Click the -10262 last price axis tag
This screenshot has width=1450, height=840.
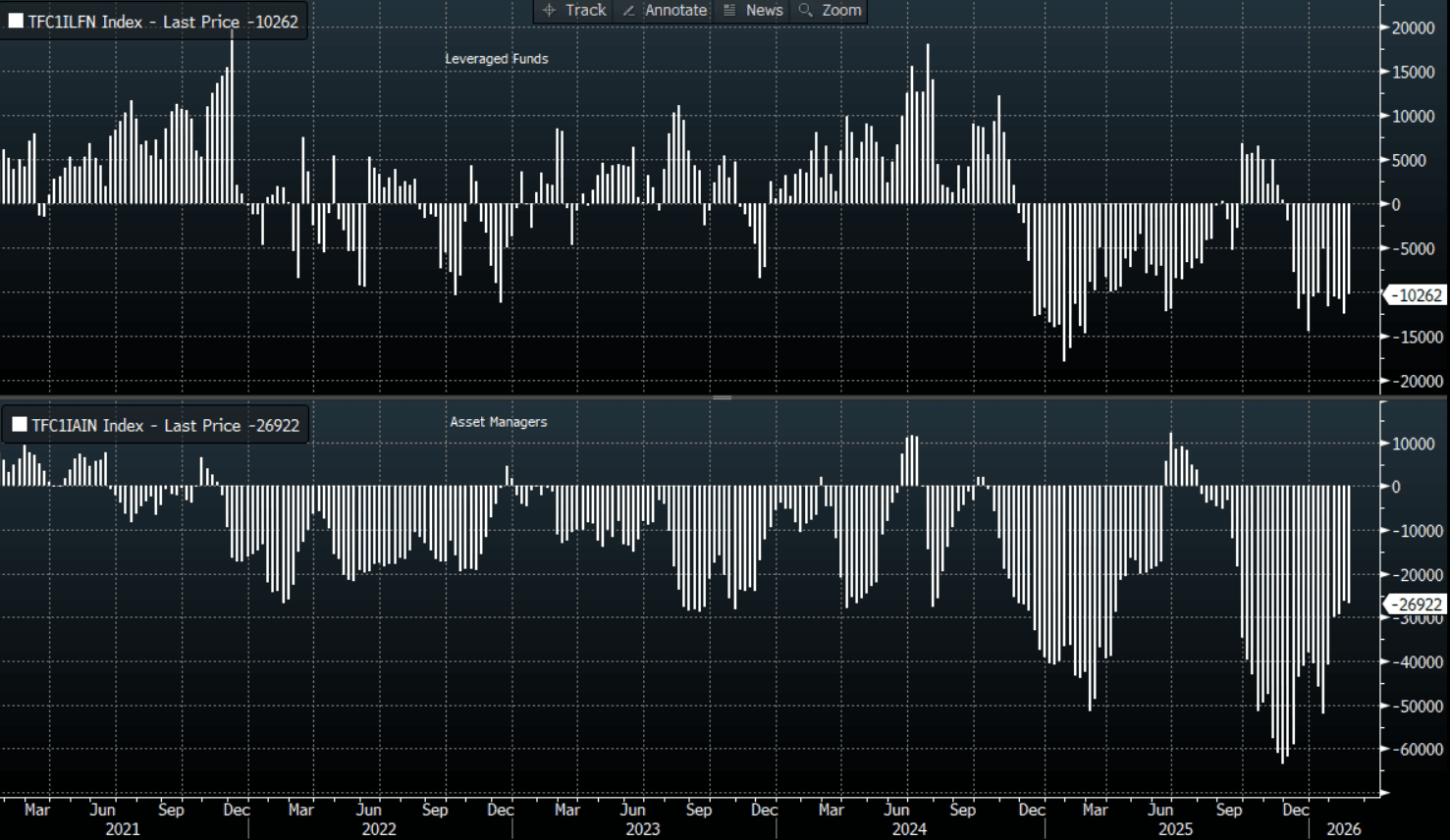tap(1418, 295)
